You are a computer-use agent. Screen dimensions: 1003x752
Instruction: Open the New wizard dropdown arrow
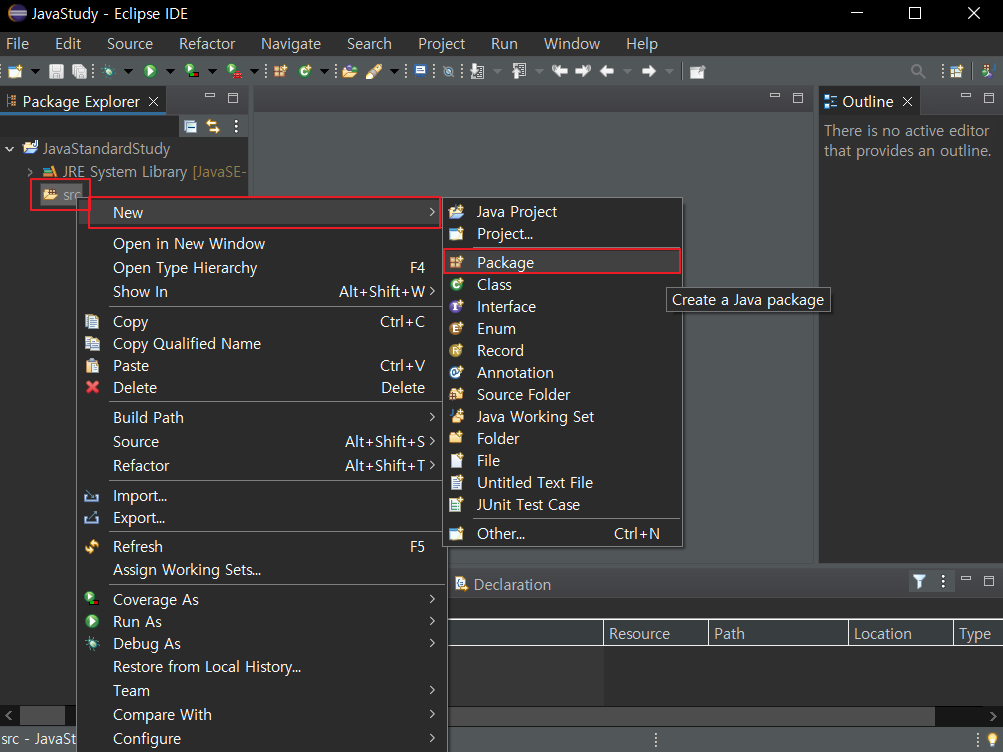click(35, 72)
